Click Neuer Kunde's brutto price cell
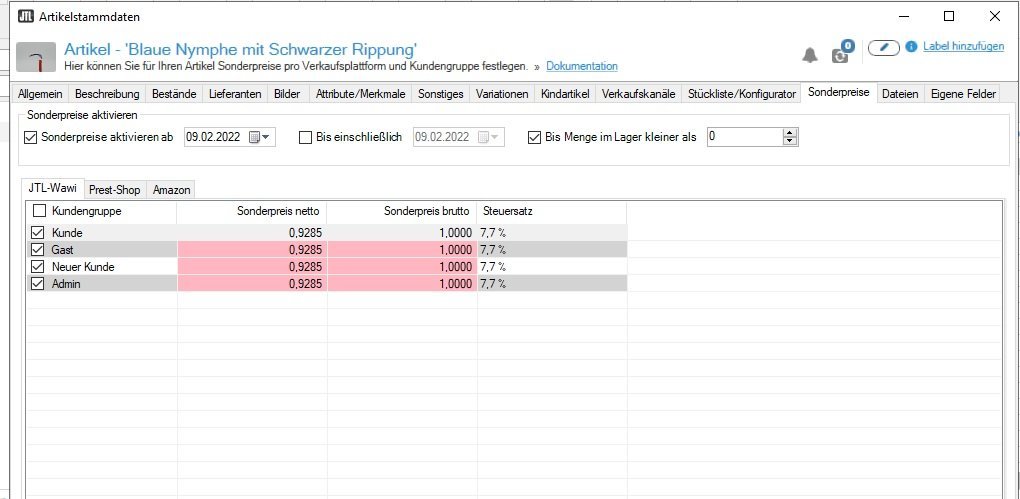 pyautogui.click(x=402, y=267)
